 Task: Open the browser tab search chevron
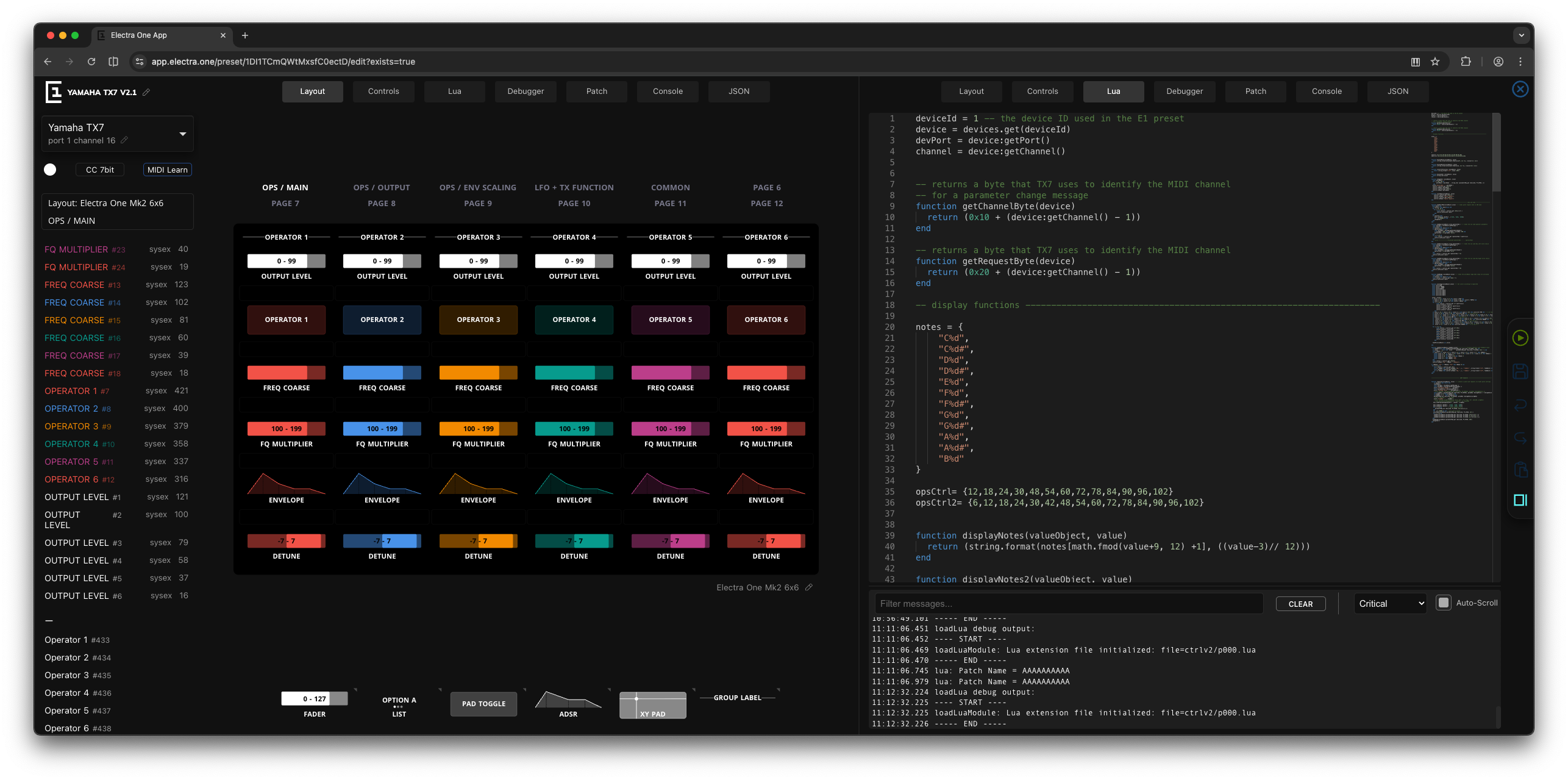[1521, 35]
